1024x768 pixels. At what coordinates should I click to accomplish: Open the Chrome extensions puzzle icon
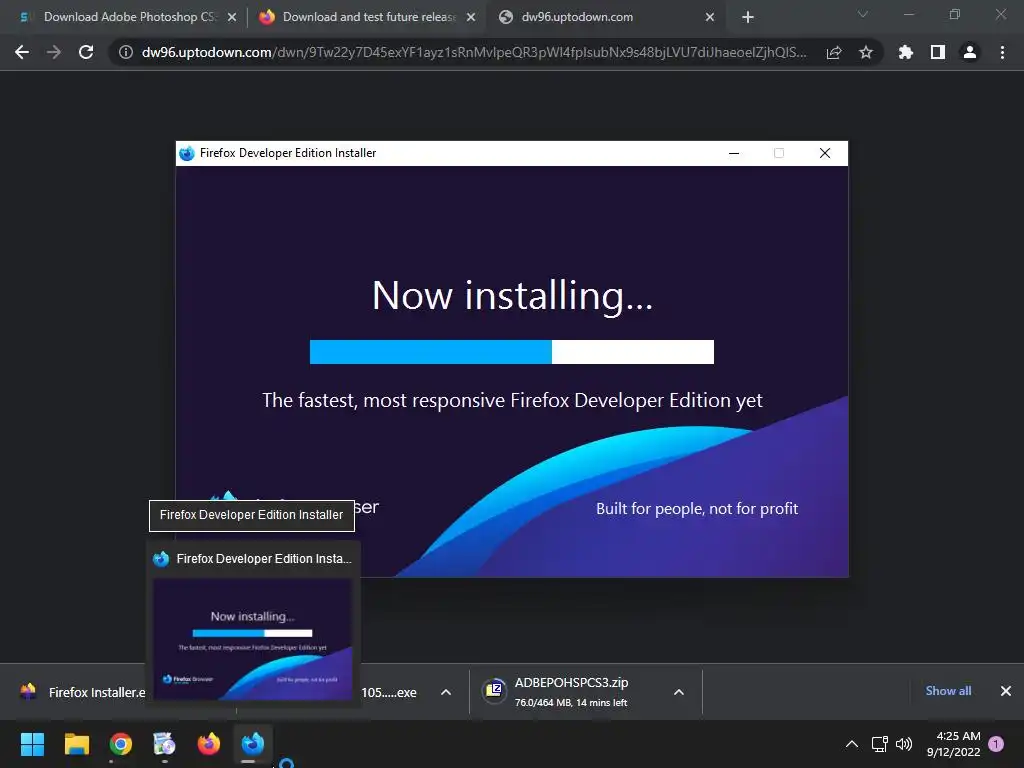(906, 52)
